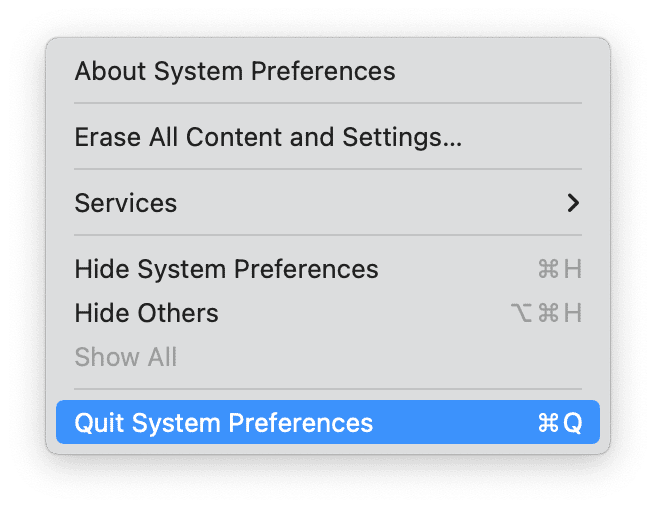The width and height of the screenshot is (656, 508).
Task: Click the item below Hide System Preferences
Action: pyautogui.click(x=146, y=313)
